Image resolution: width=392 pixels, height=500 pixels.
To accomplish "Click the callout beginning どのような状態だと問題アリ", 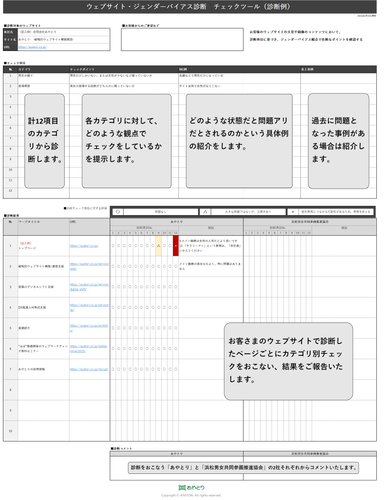I will pyautogui.click(x=239, y=141).
